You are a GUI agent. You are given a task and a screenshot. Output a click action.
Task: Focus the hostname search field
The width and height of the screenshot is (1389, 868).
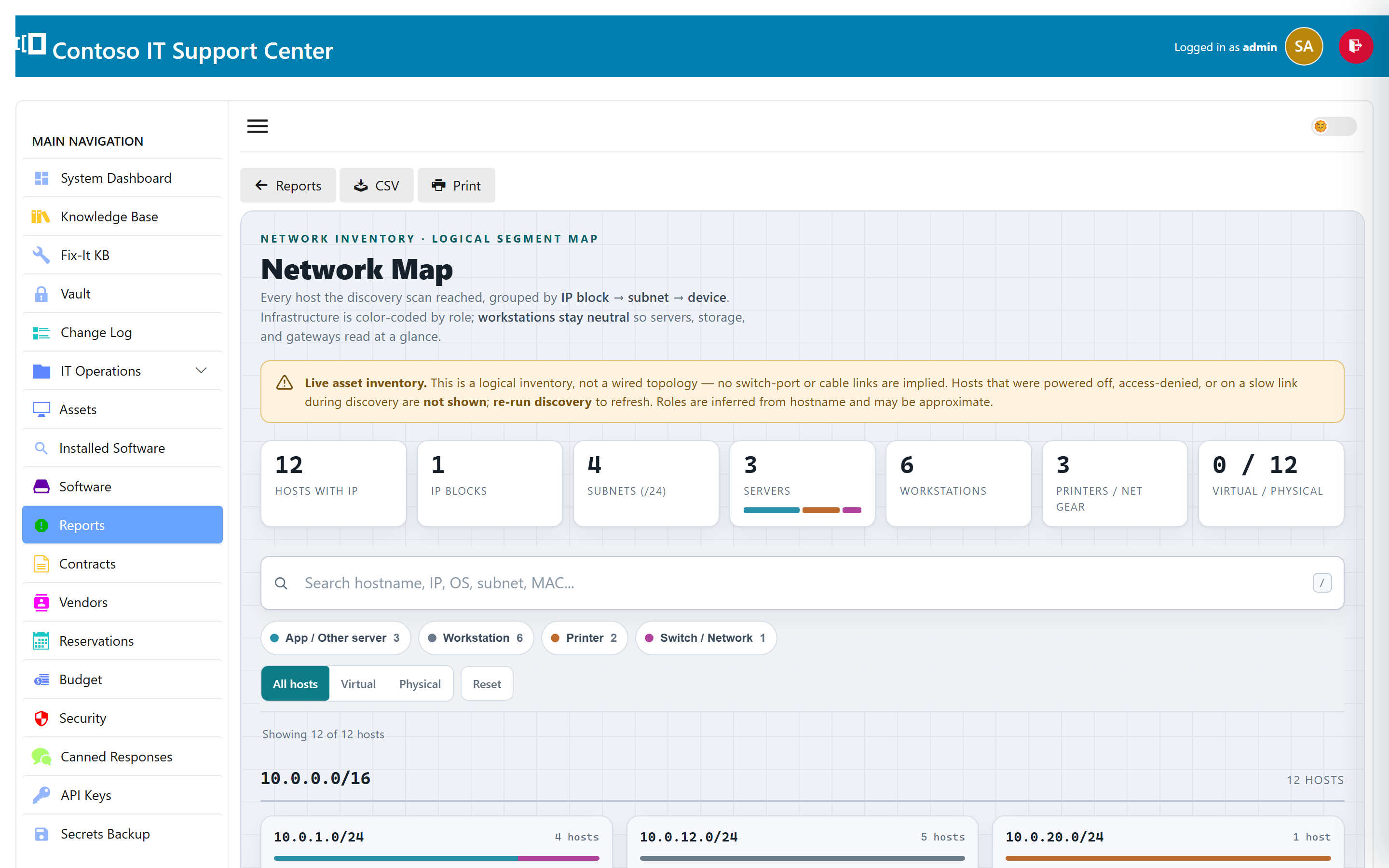802,583
